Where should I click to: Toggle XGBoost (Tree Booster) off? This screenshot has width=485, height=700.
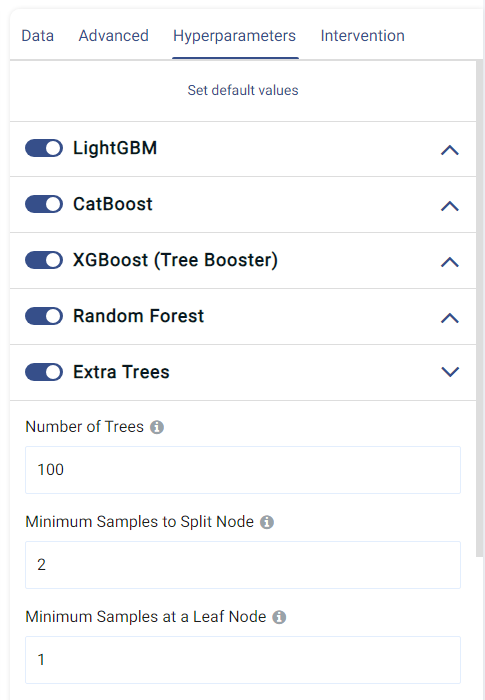click(44, 260)
